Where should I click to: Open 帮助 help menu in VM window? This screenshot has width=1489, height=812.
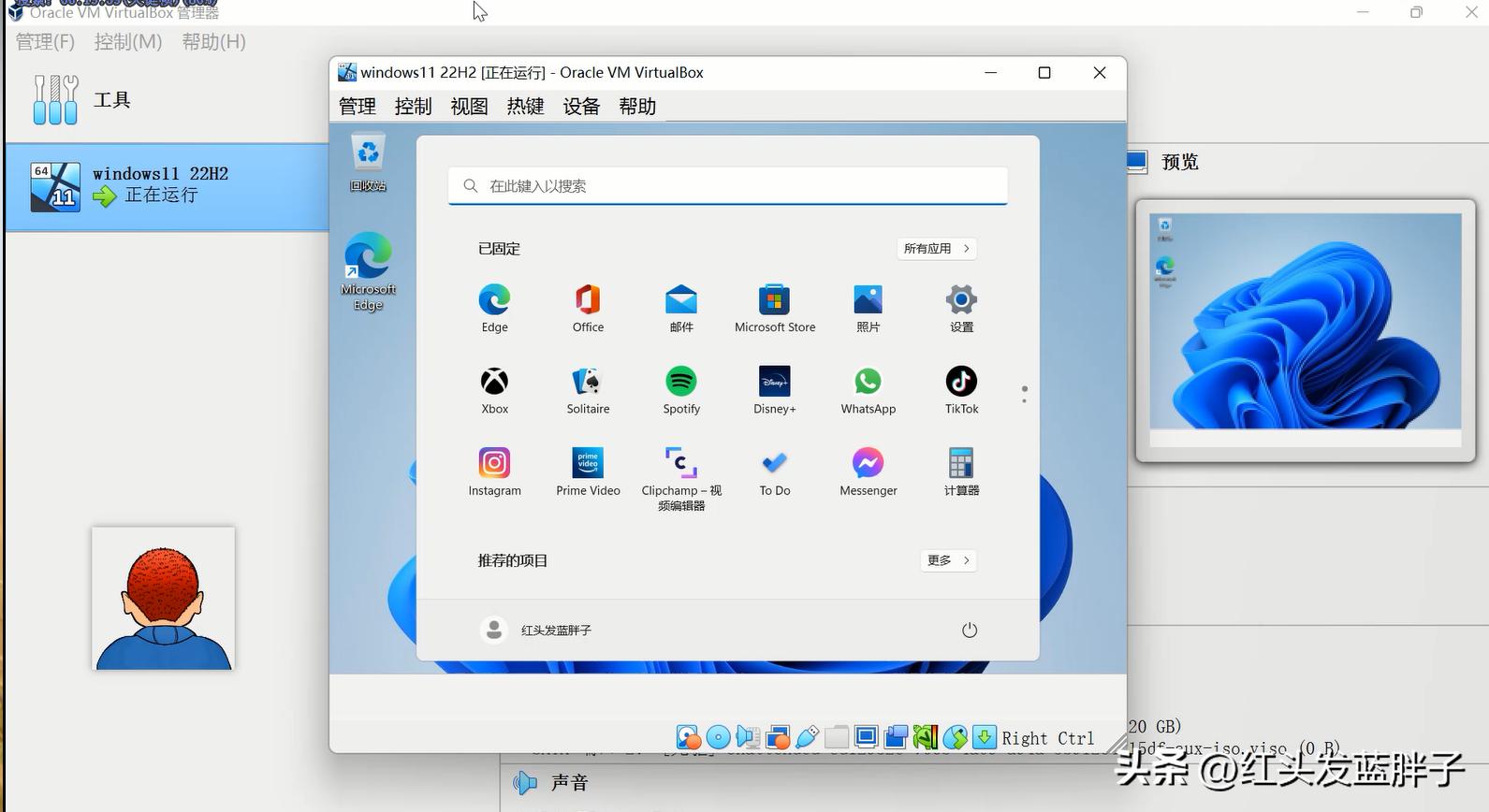[637, 107]
